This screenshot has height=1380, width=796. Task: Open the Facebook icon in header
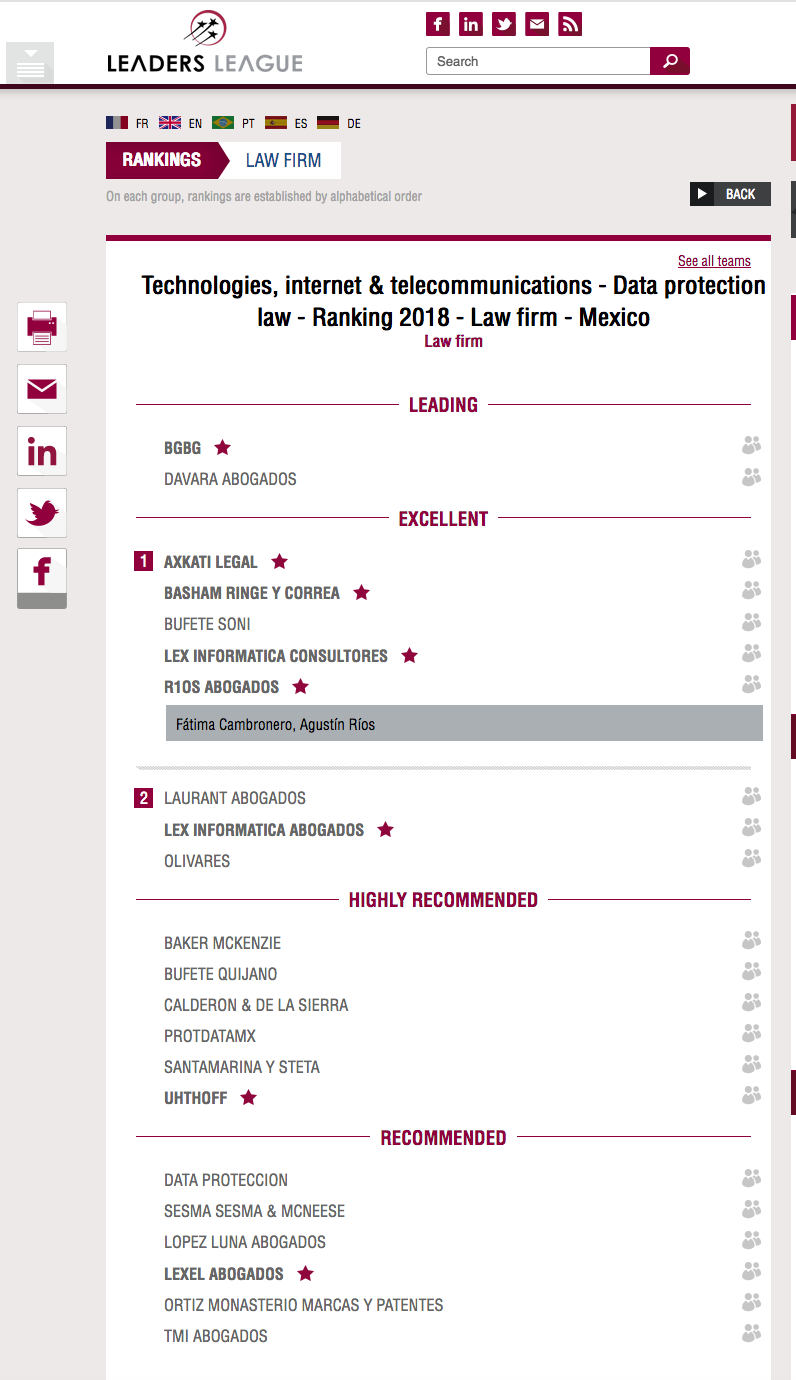pos(438,24)
